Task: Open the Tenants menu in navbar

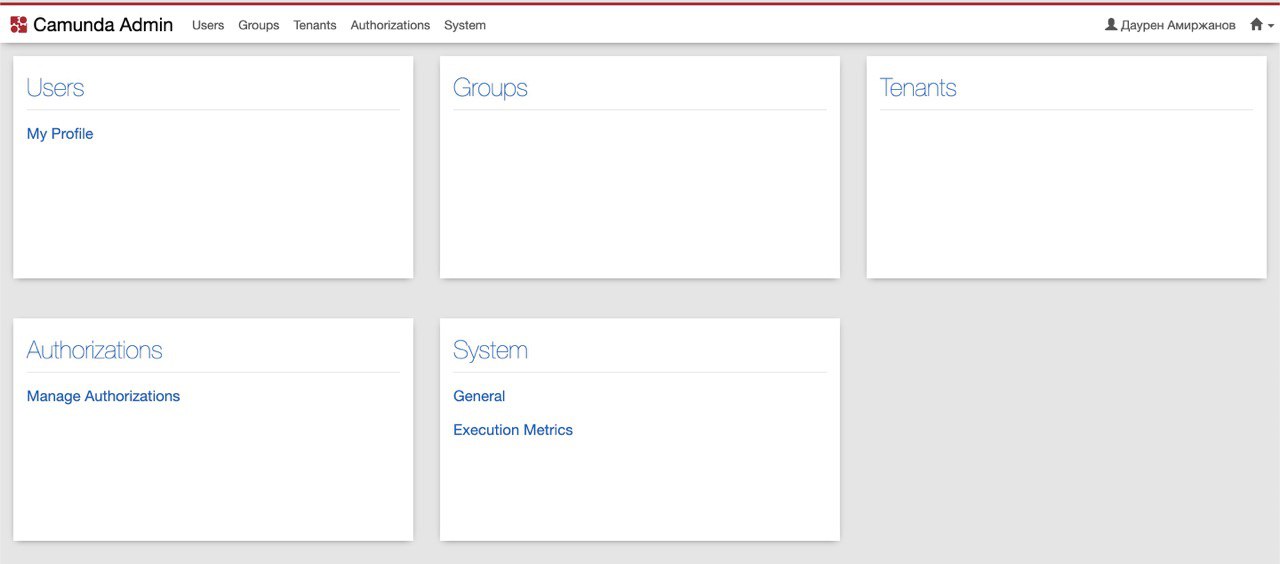Action: tap(315, 25)
